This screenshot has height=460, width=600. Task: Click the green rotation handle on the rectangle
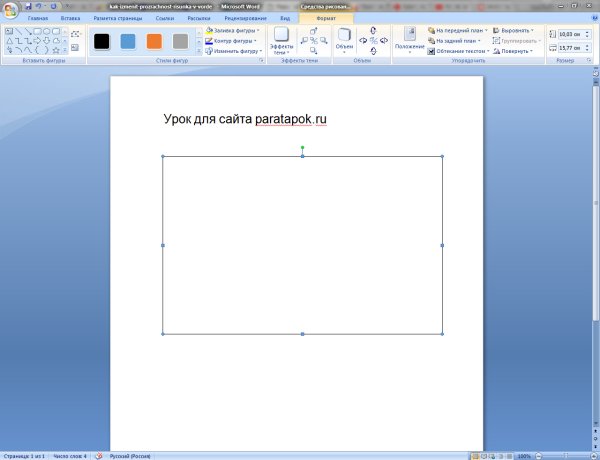[x=302, y=148]
